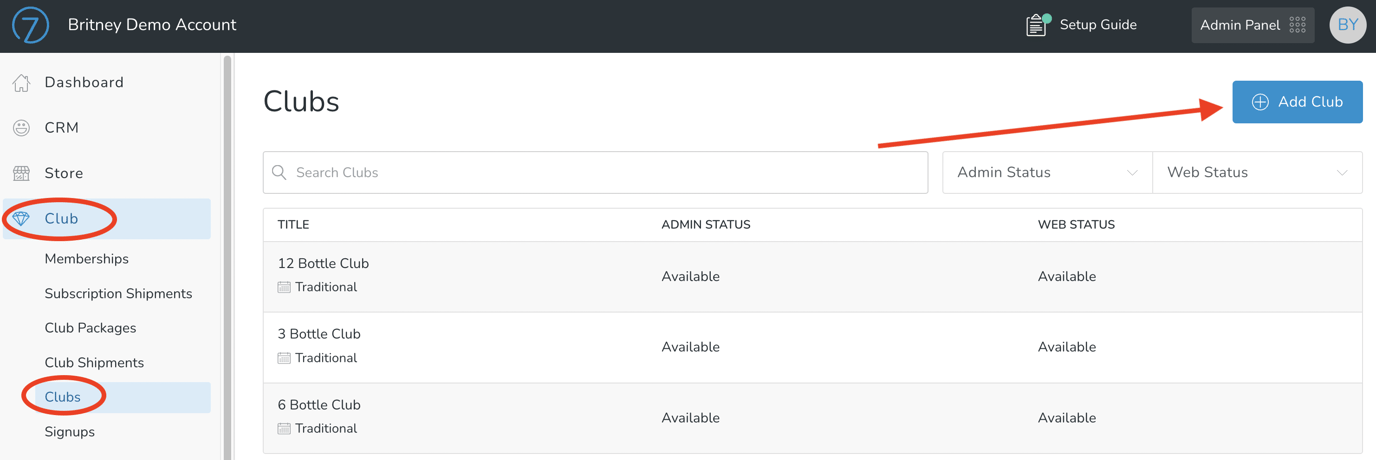Expand the Admin Status dropdown
The height and width of the screenshot is (460, 1376).
[x=1046, y=173]
